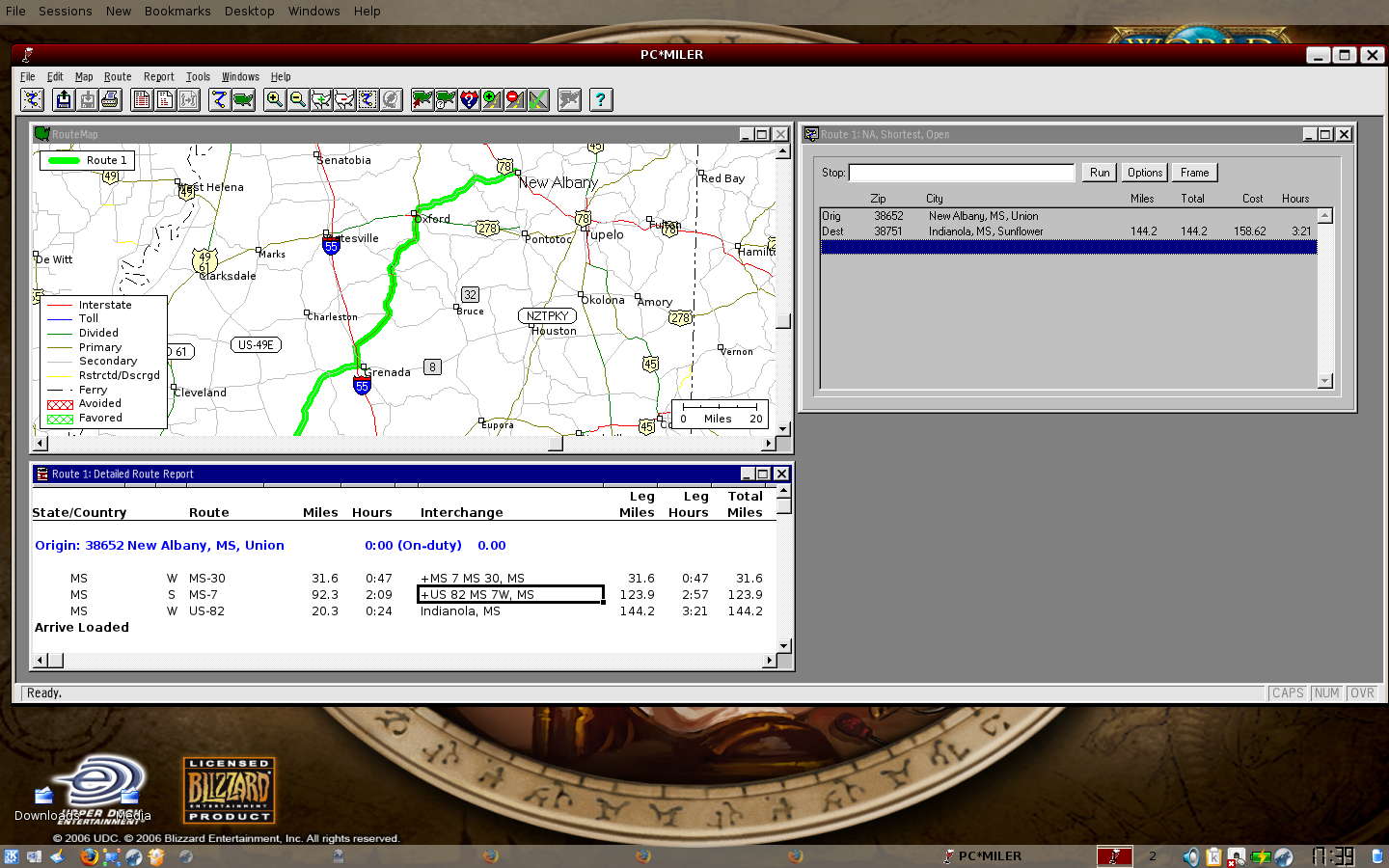Click RouteMap scroll up arrow
Viewport: 1389px width, 868px height.
click(x=783, y=151)
